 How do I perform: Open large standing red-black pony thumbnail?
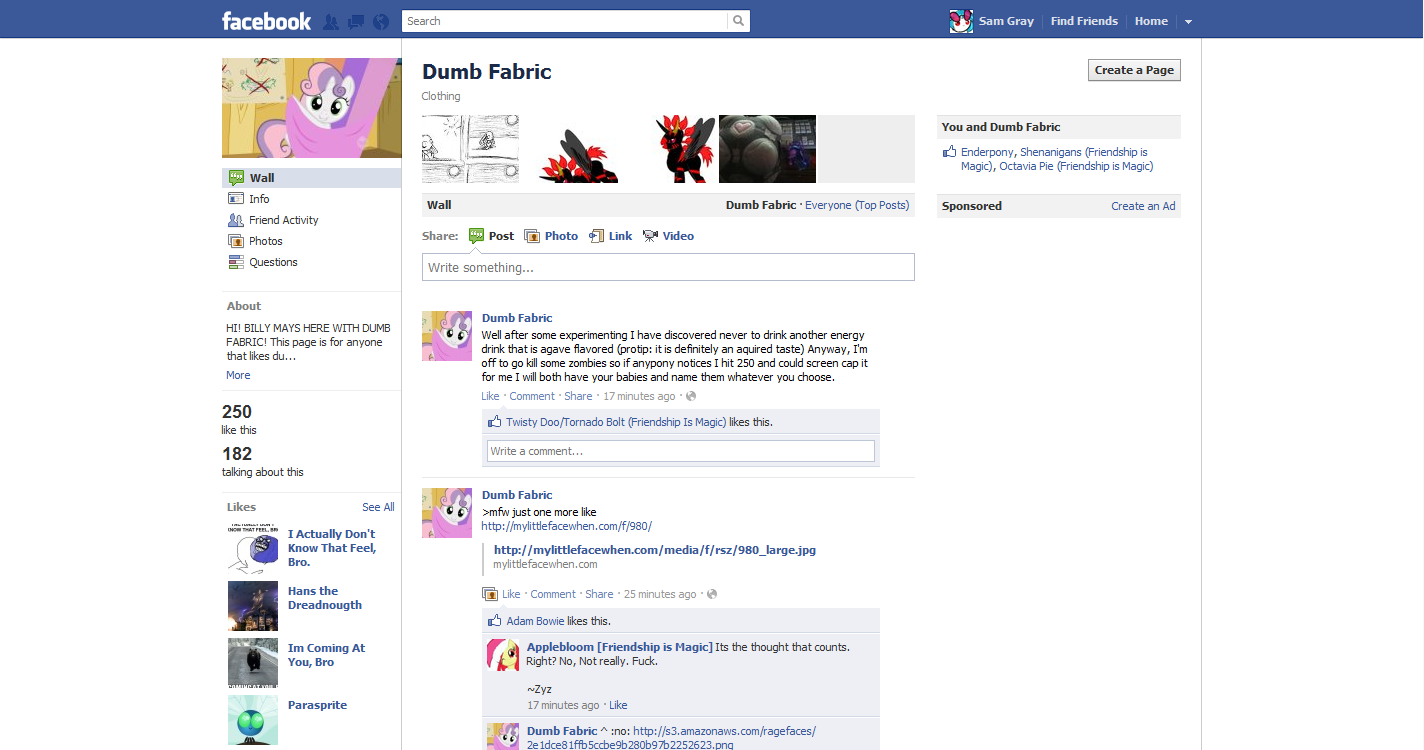coord(668,149)
